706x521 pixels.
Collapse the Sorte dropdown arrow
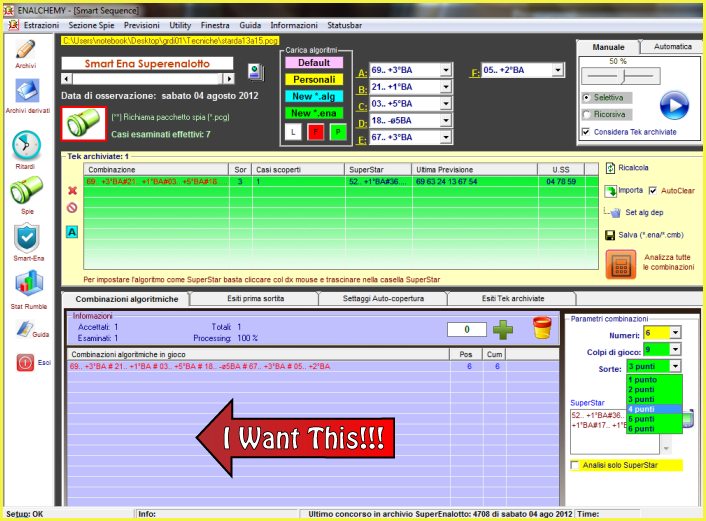675,367
